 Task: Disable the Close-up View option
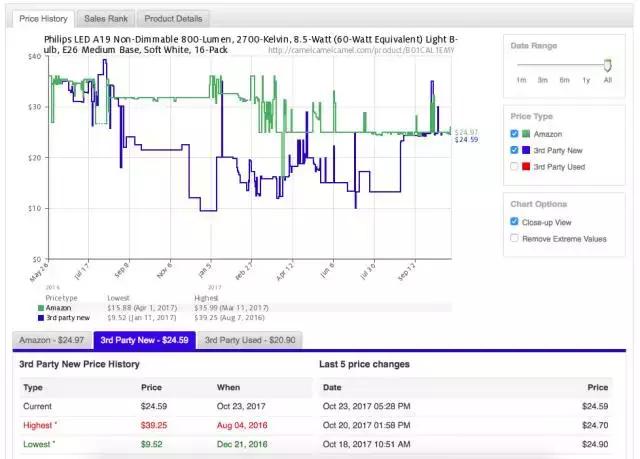point(514,222)
